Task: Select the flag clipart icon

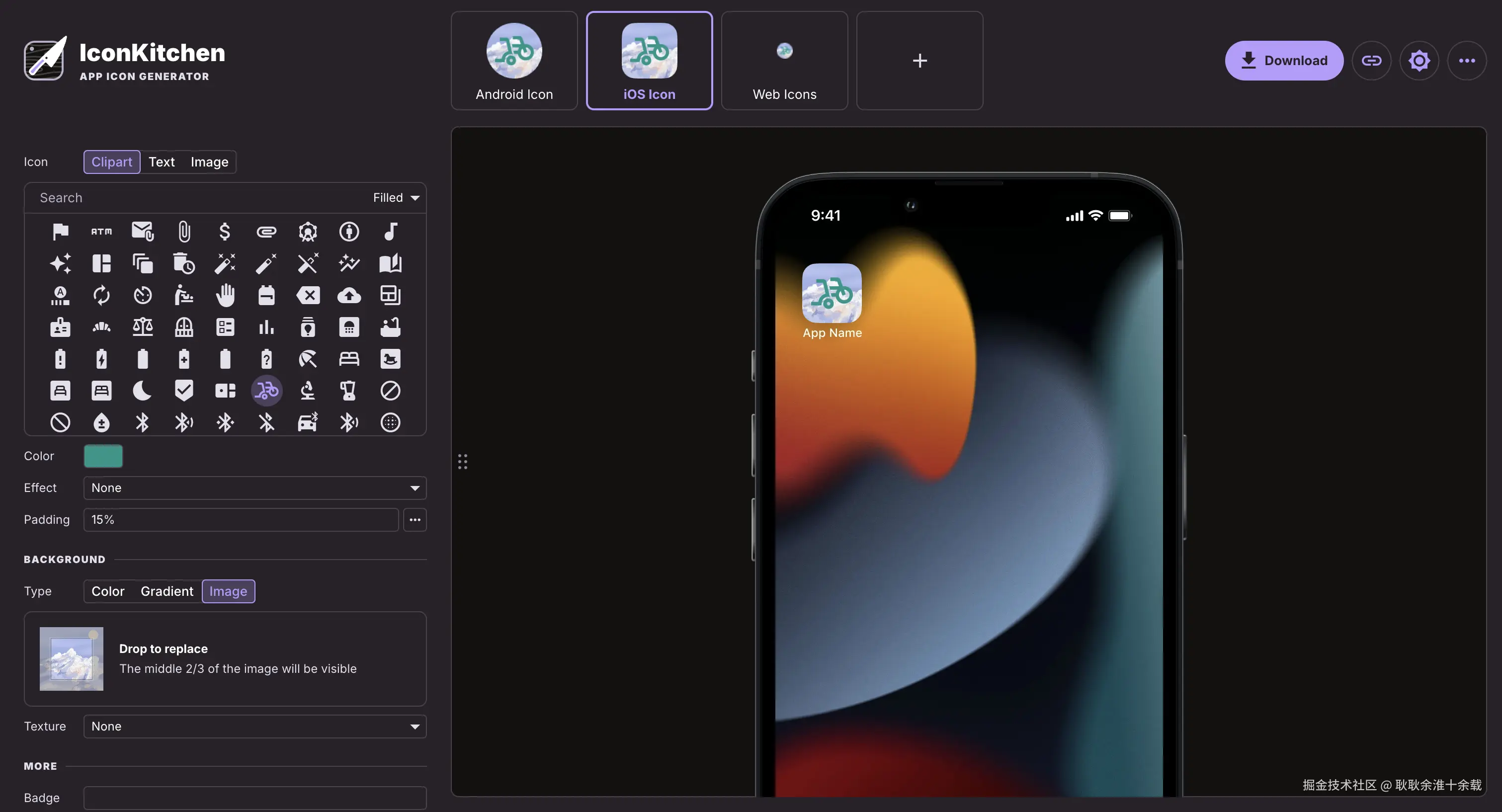Action: point(60,232)
